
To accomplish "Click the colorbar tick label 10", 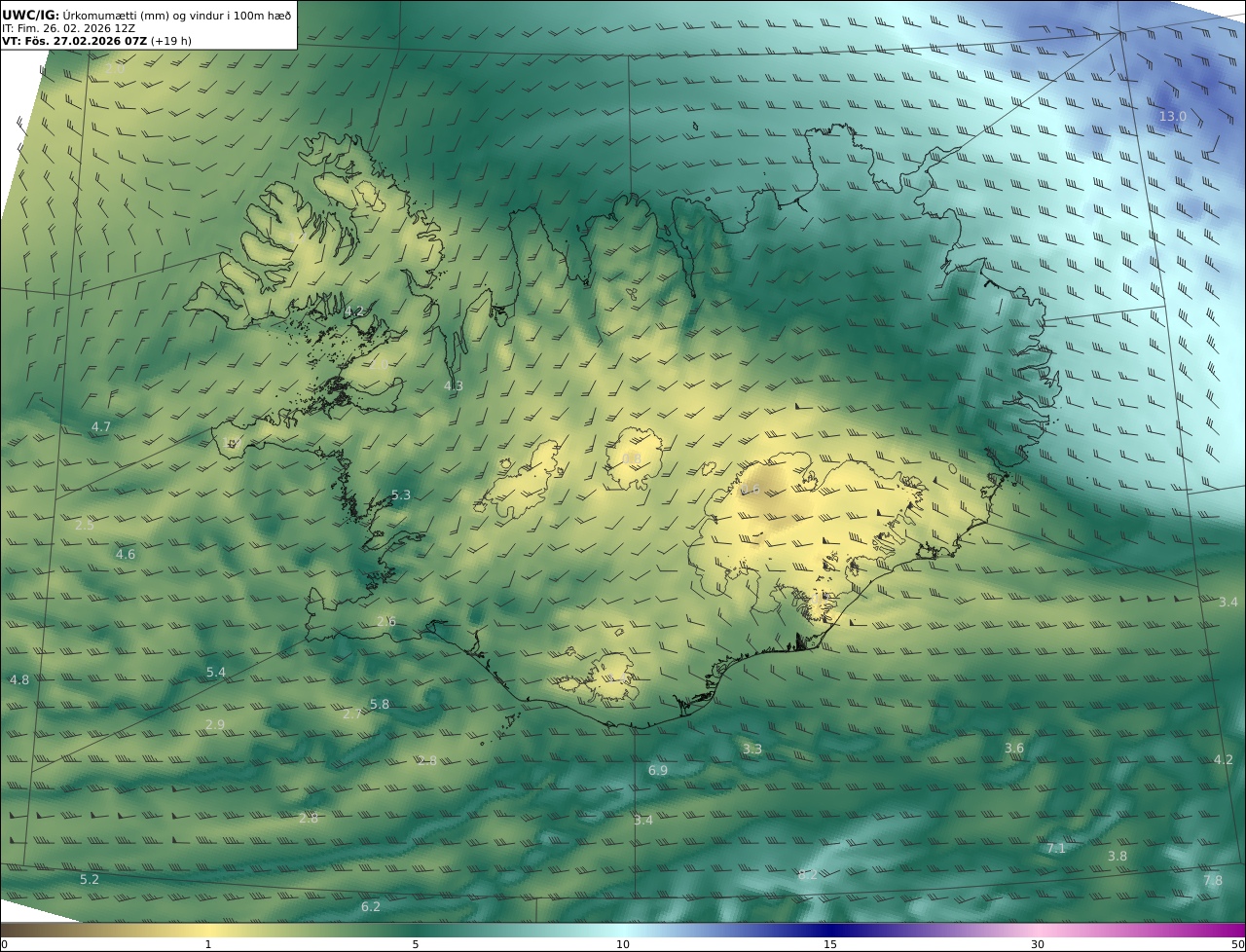I will 623,944.
